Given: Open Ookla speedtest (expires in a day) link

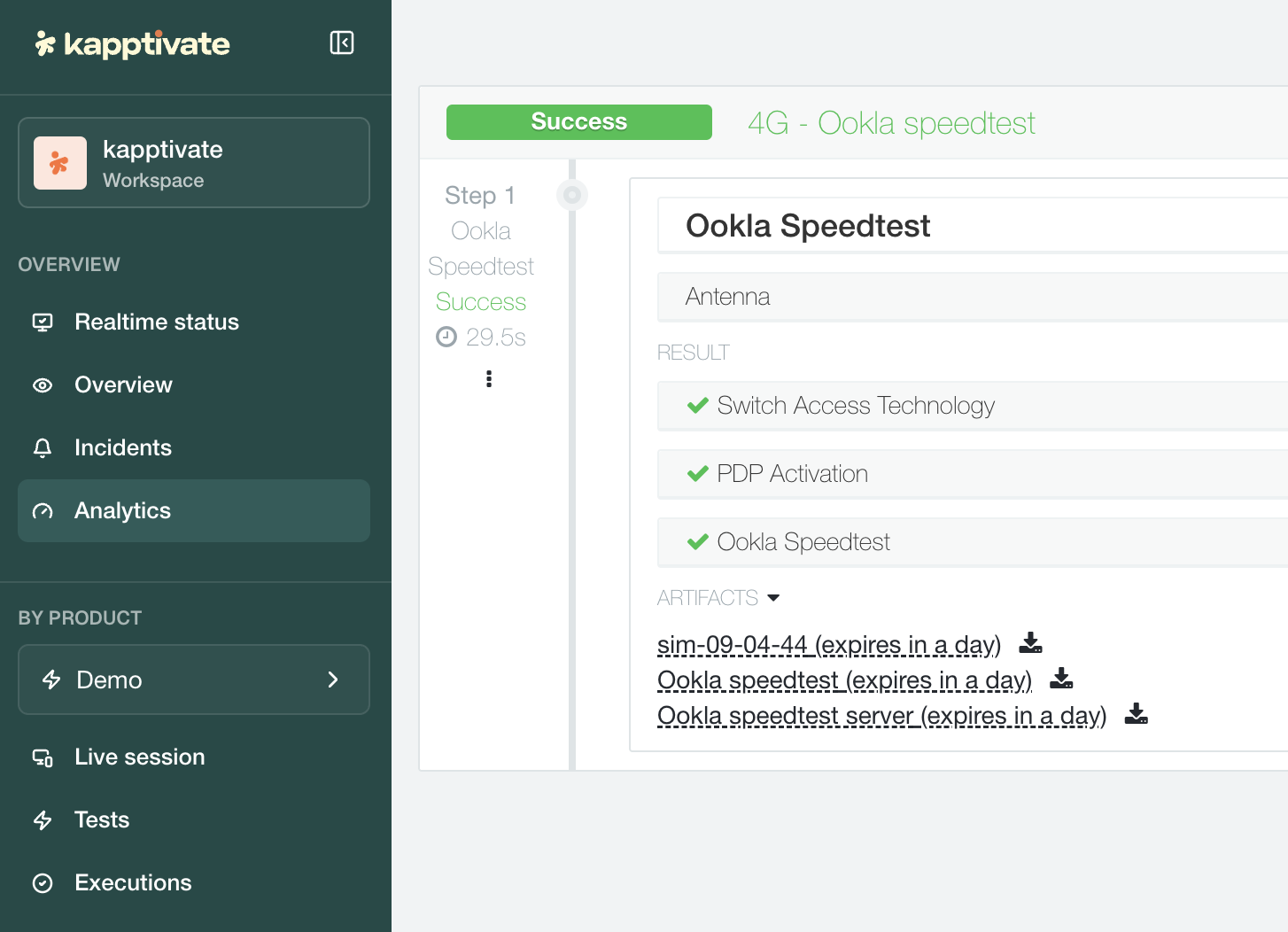Looking at the screenshot, I should (845, 680).
